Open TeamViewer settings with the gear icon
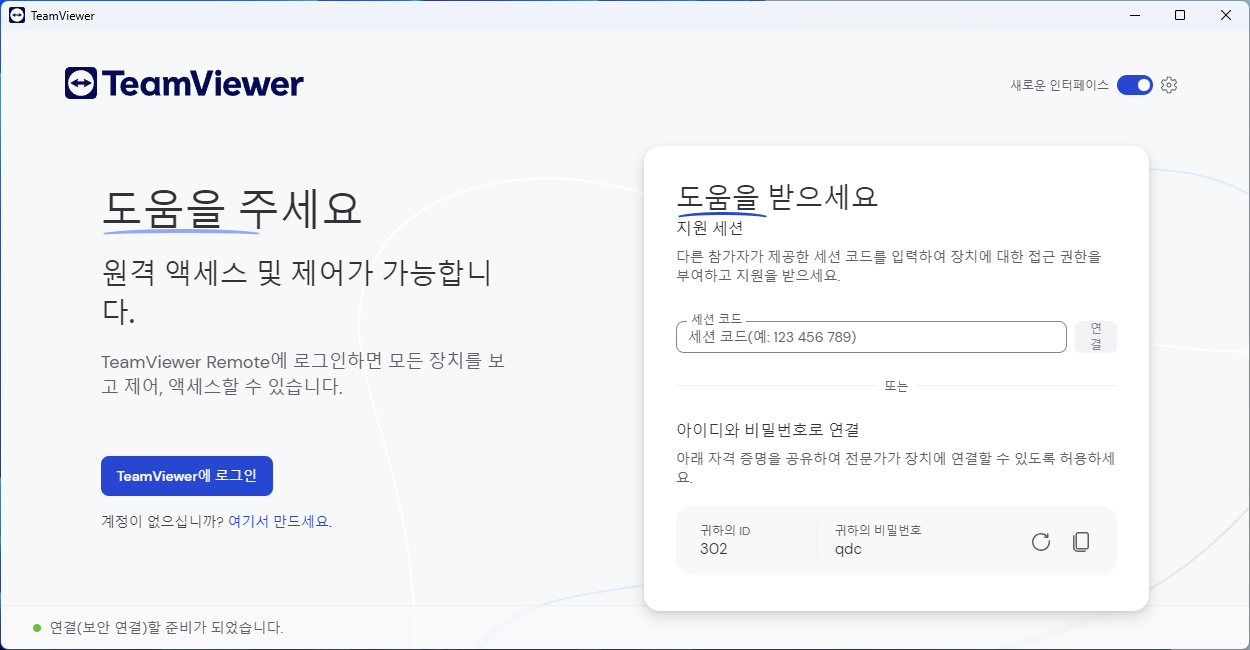 coord(1169,85)
